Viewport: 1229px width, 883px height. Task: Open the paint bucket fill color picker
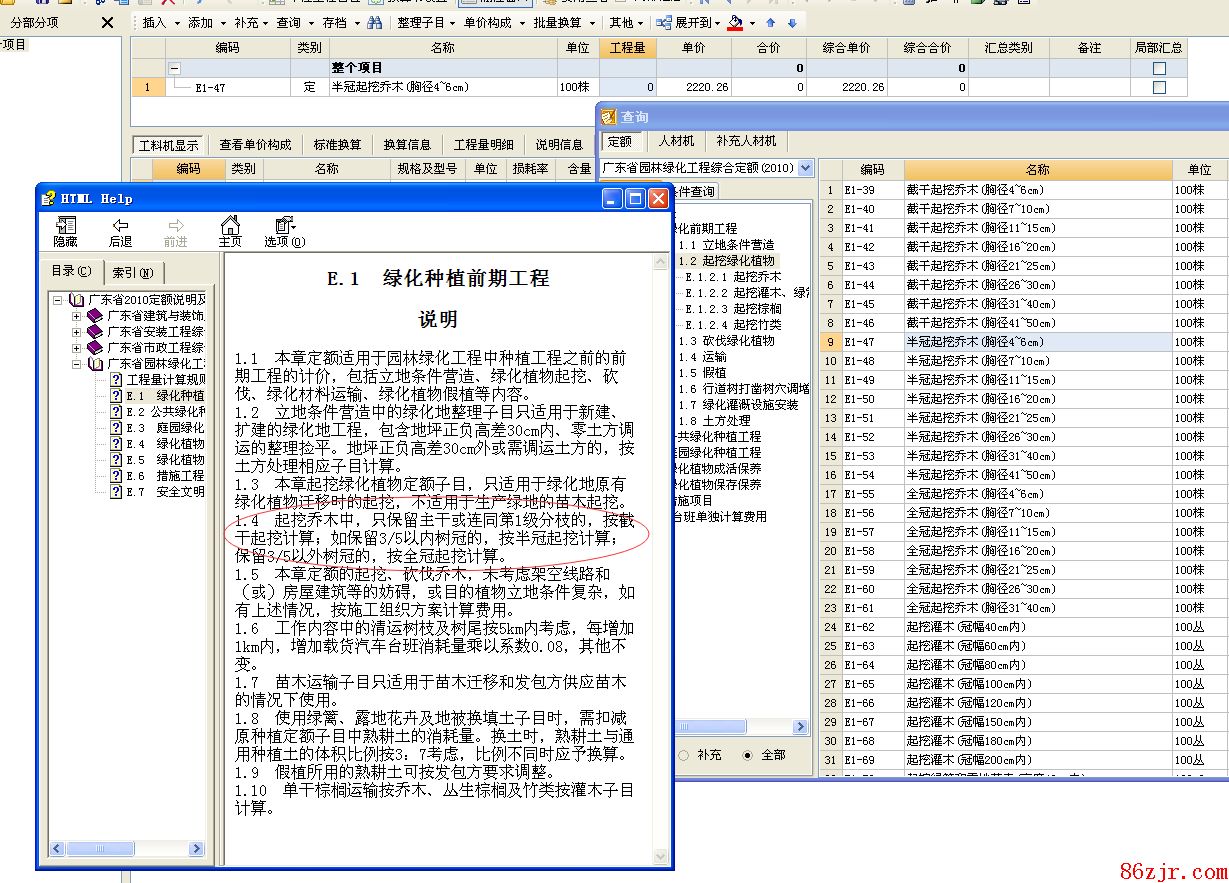click(x=737, y=22)
